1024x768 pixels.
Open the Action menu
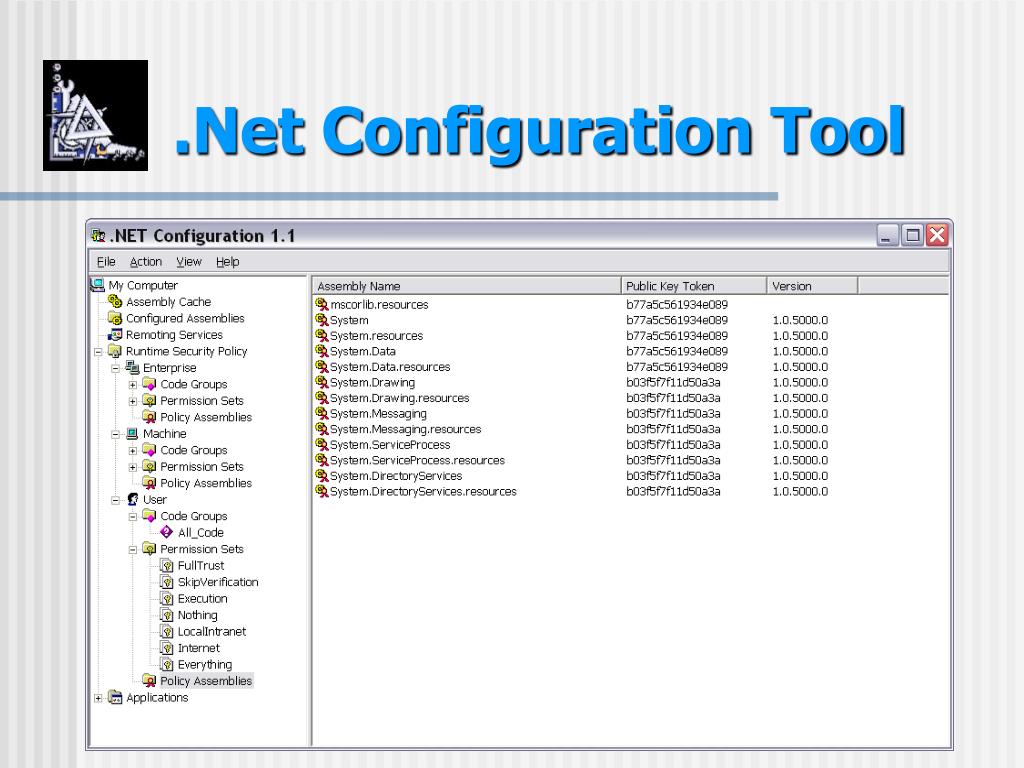point(146,262)
